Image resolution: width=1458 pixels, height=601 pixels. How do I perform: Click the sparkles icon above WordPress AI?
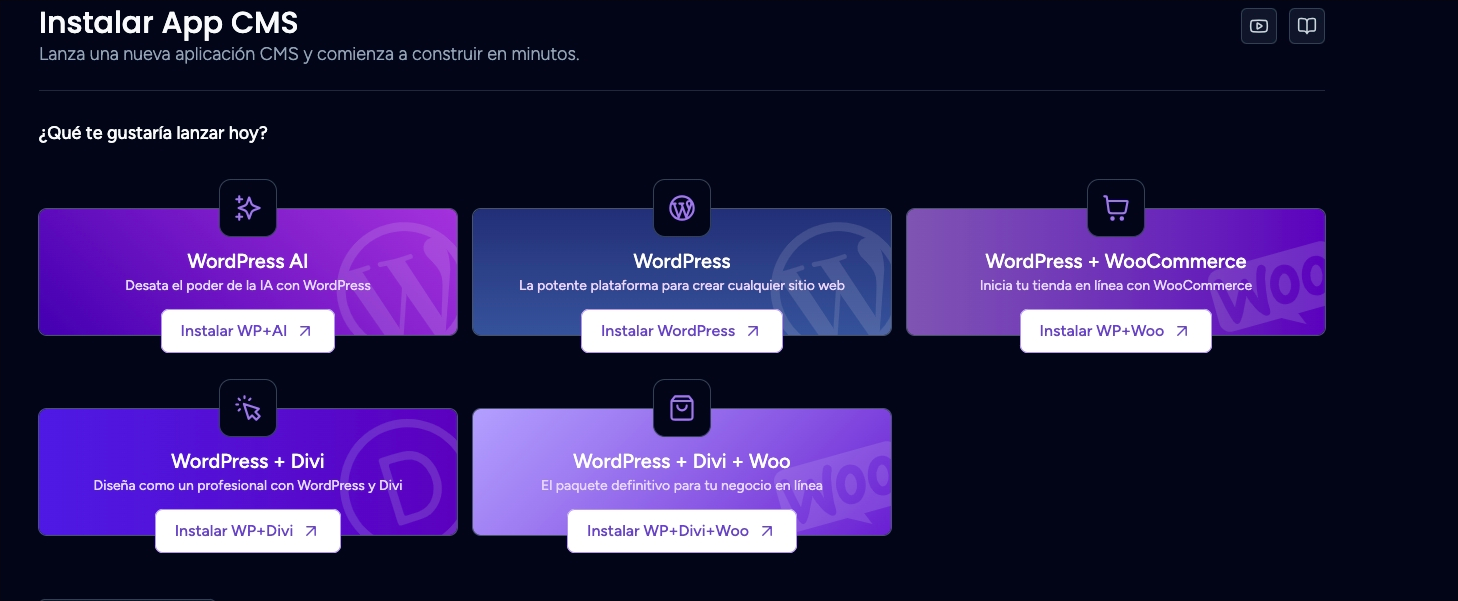point(248,208)
